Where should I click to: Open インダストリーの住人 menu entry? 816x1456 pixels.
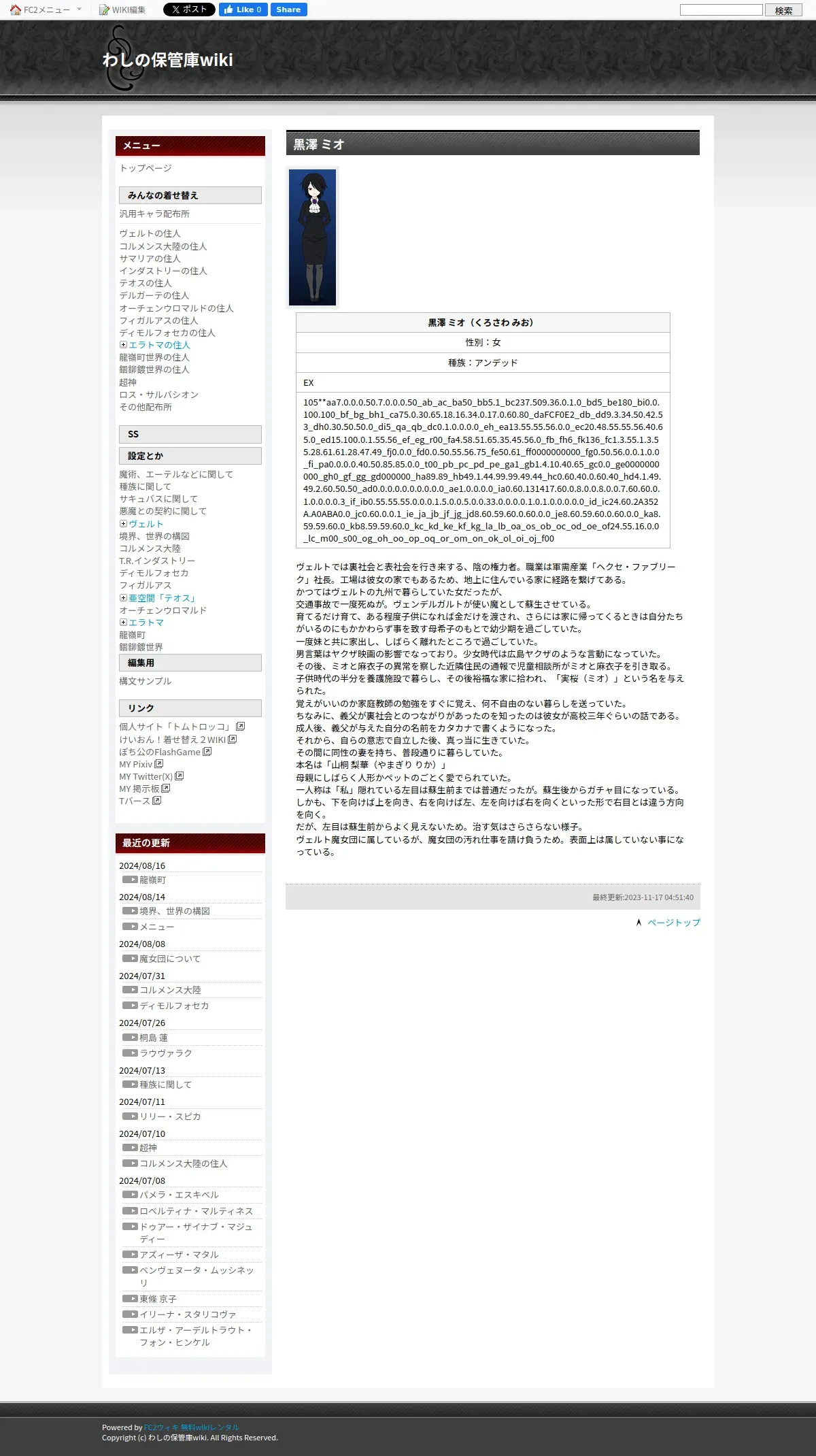pos(163,271)
